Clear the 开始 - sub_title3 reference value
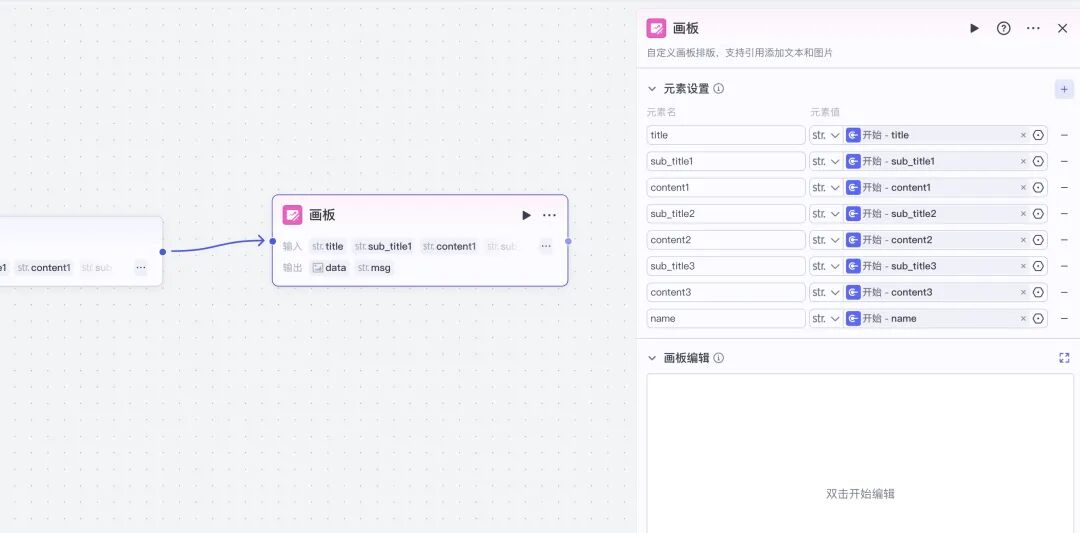Viewport: 1080px width, 533px height. (x=1023, y=266)
